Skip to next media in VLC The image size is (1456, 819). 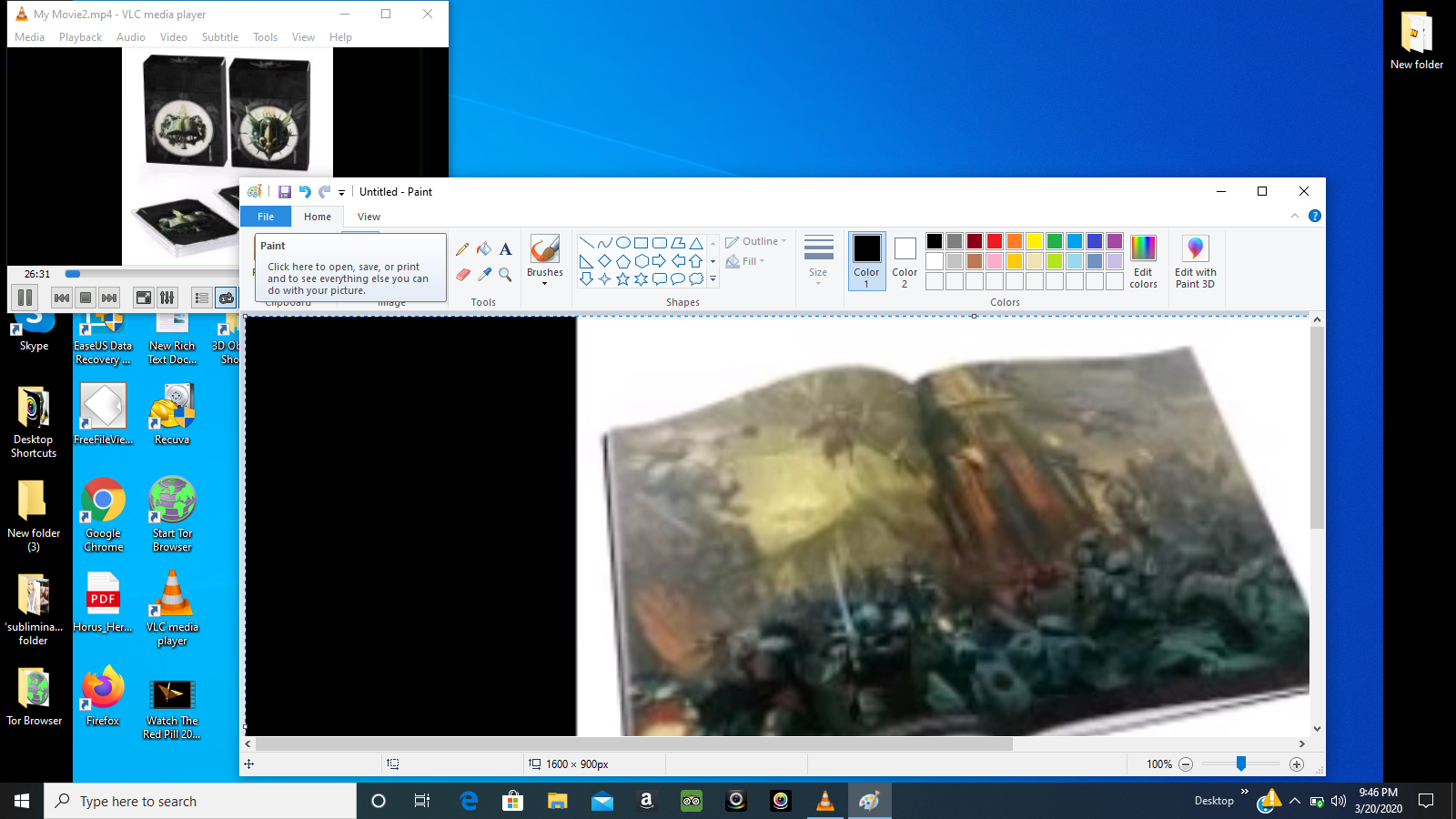pyautogui.click(x=109, y=298)
